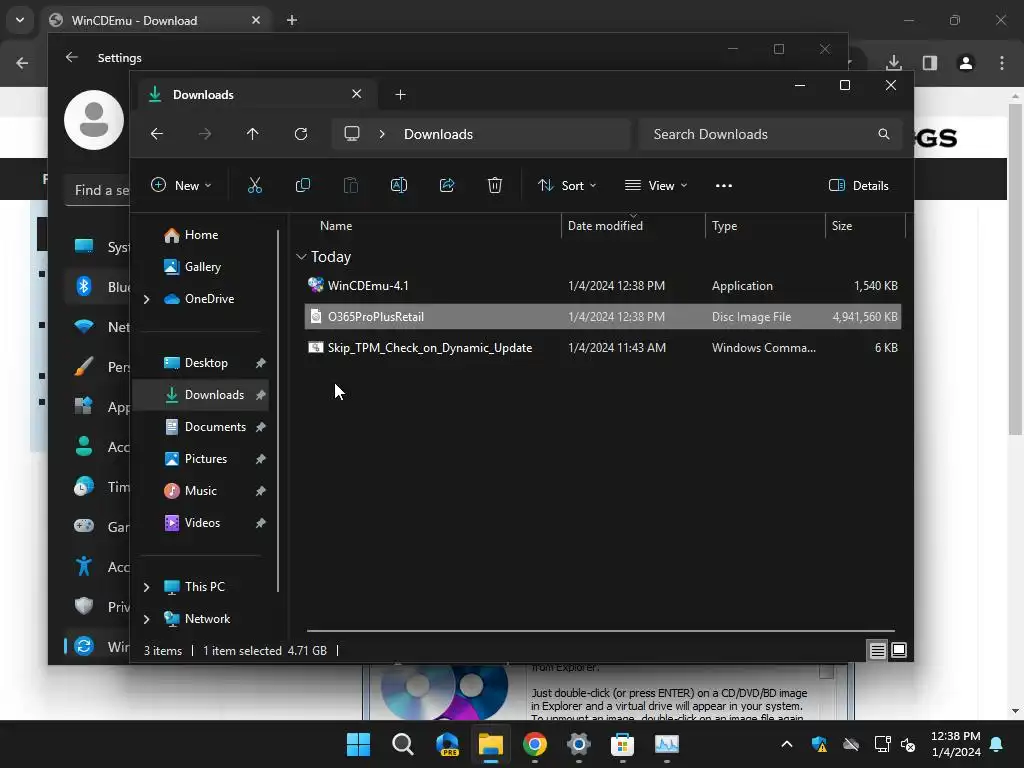Click the search magnifier in Search Downloads
This screenshot has height=768, width=1024.
coord(884,134)
